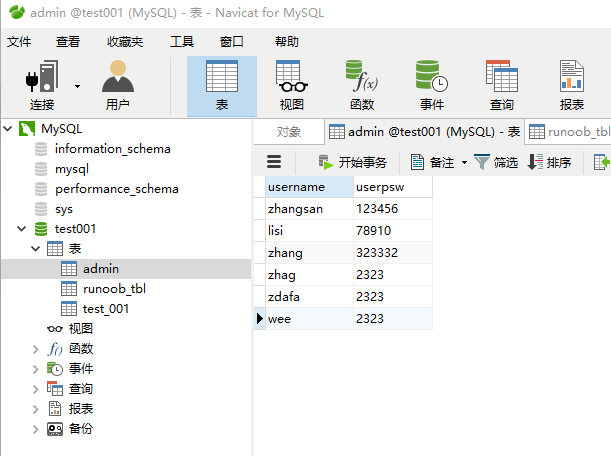This screenshot has height=456, width=611.
Task: Click the import/export icon after 排序
Action: [602, 162]
